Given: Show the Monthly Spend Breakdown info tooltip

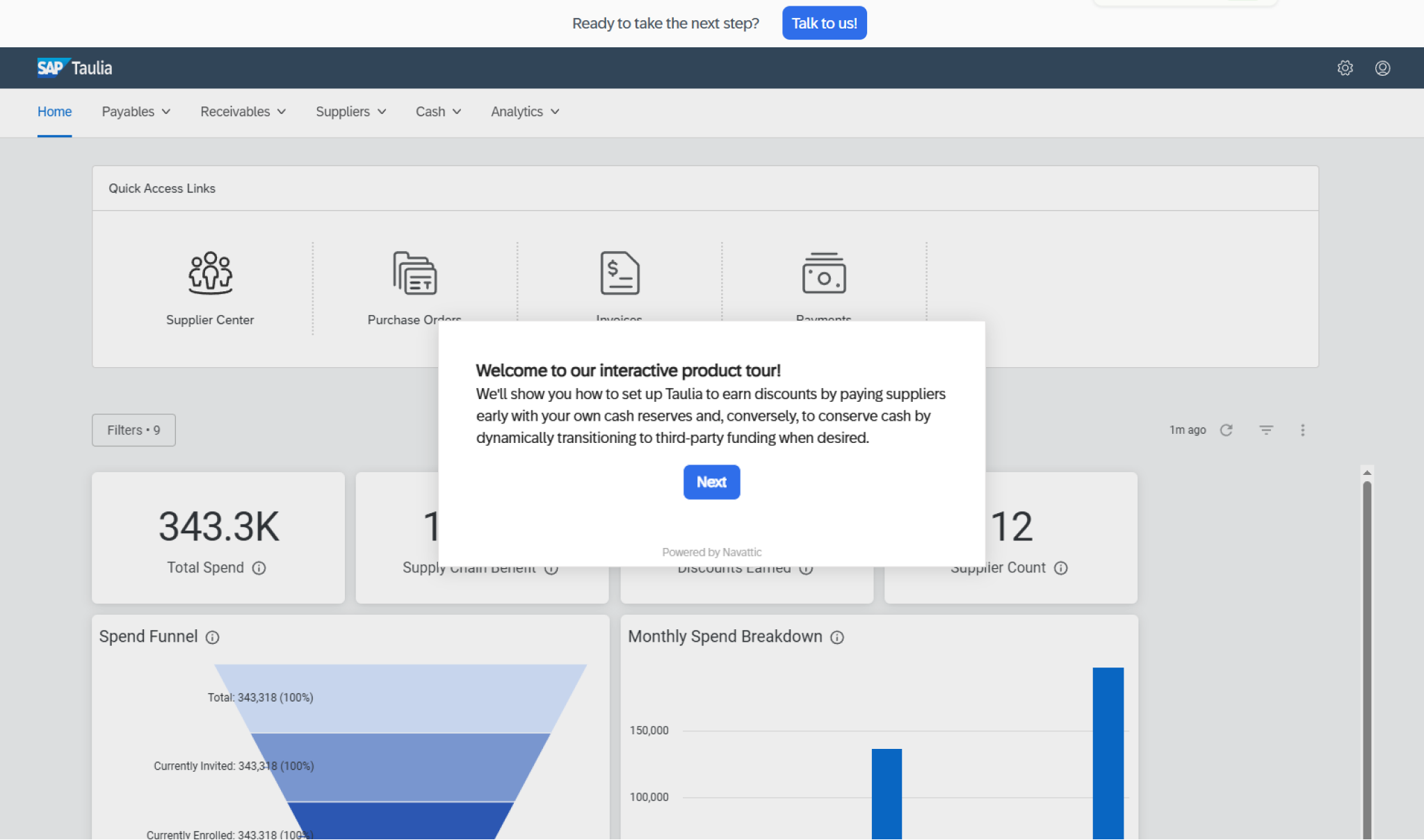Looking at the screenshot, I should coord(837,637).
